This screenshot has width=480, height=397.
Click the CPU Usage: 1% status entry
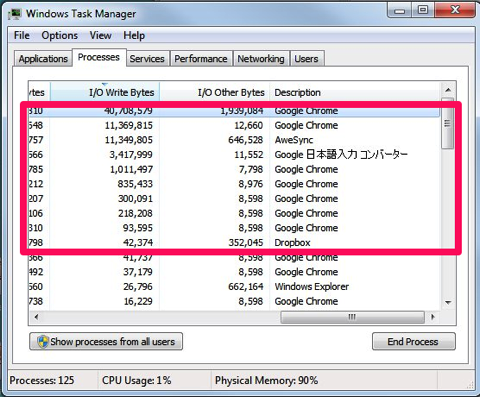click(x=137, y=380)
